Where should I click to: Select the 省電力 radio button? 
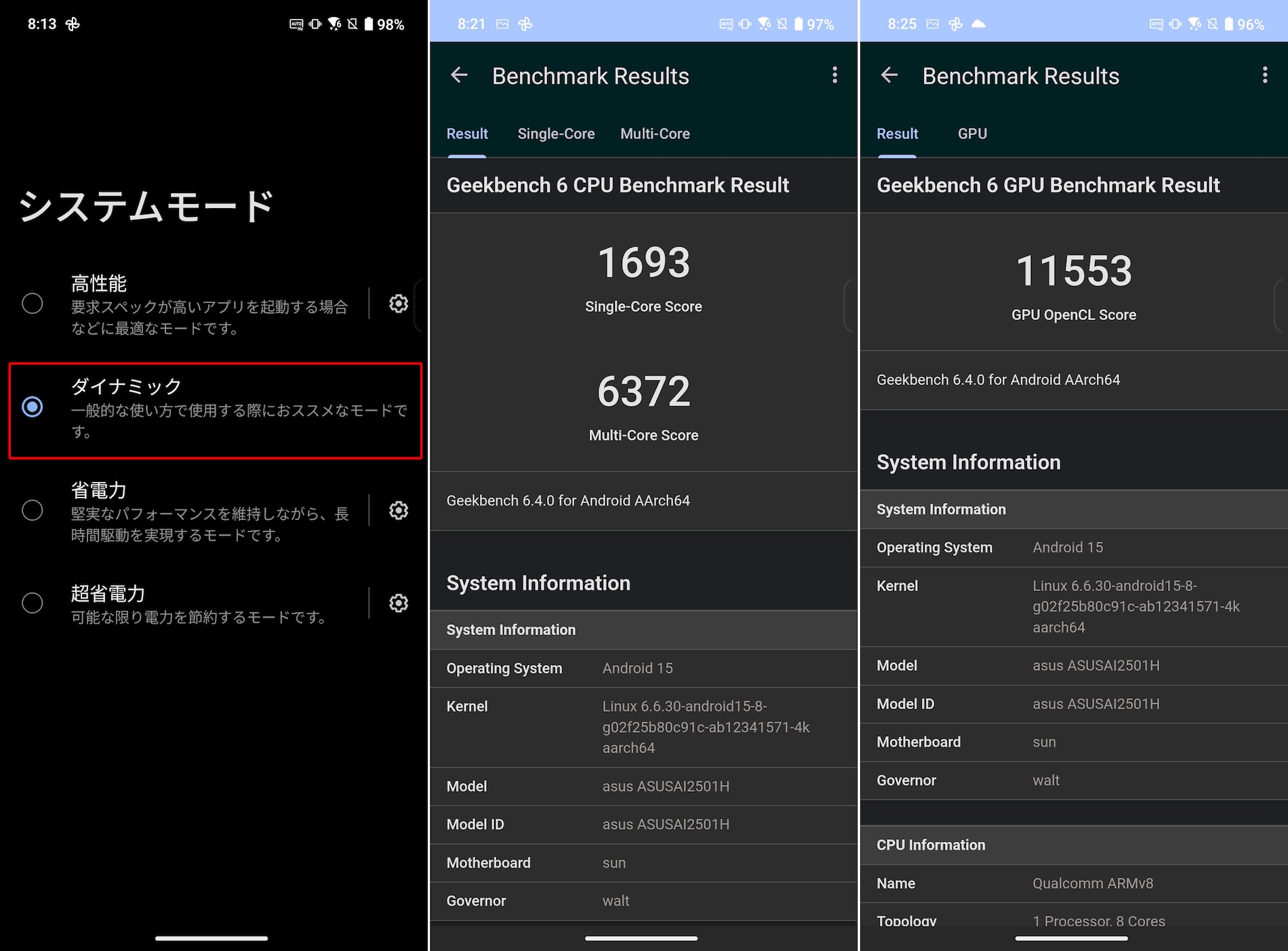[x=33, y=510]
